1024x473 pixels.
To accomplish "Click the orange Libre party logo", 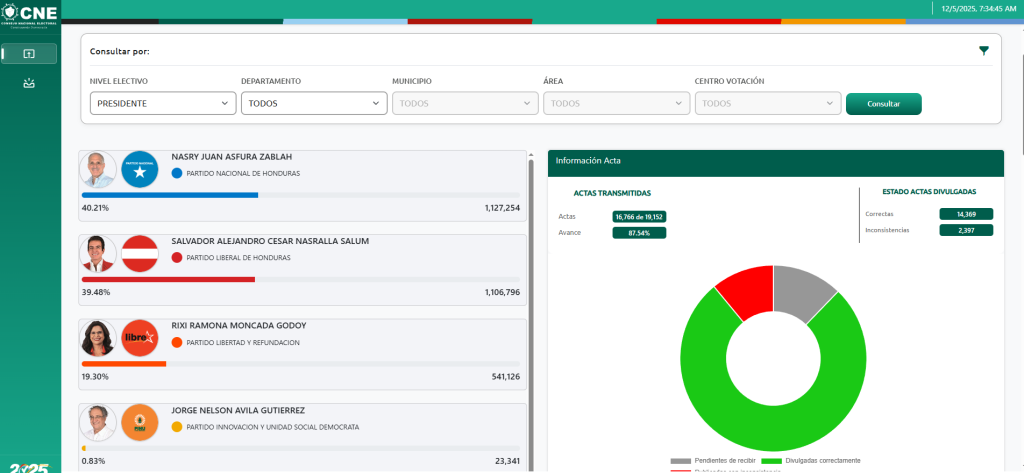I will click(x=140, y=338).
